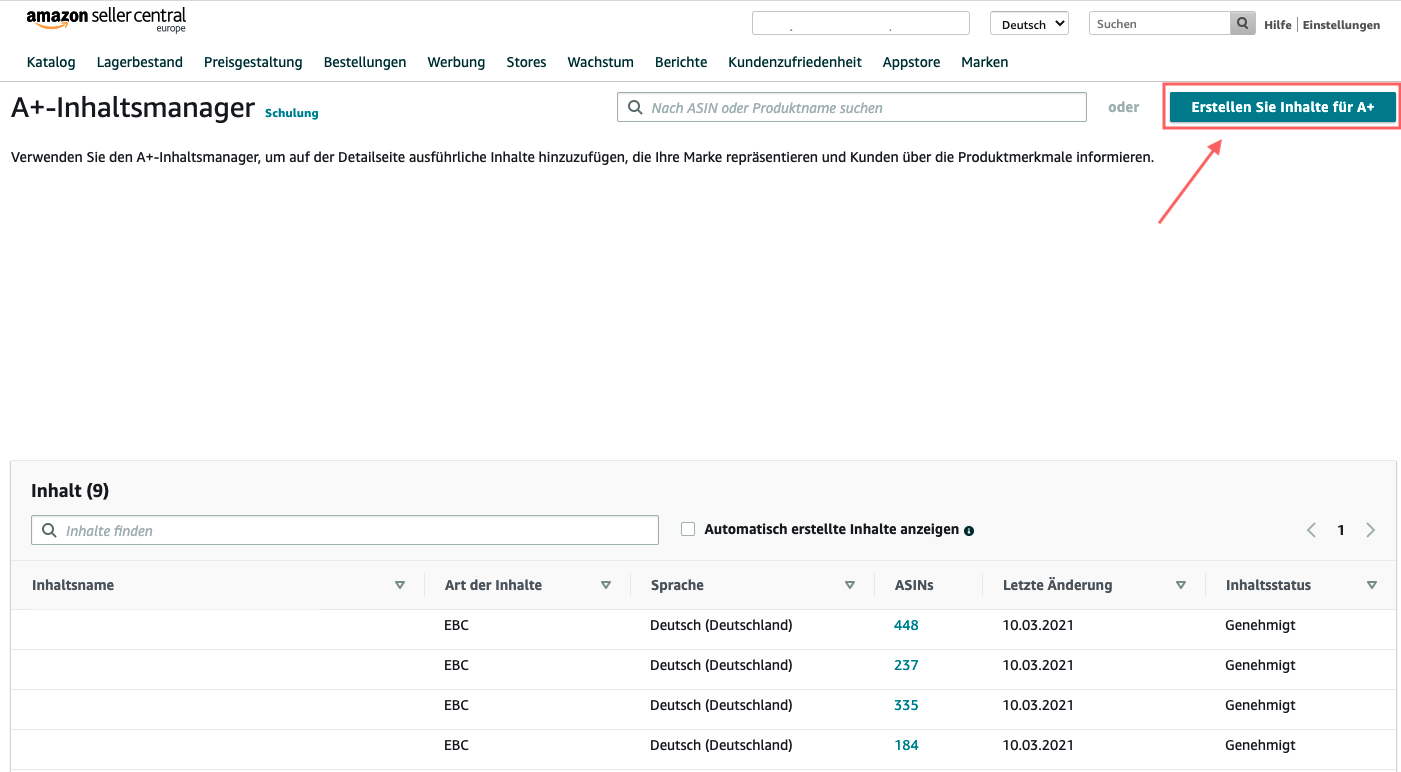
Task: Click the magnifier search button in header
Action: 1242,24
